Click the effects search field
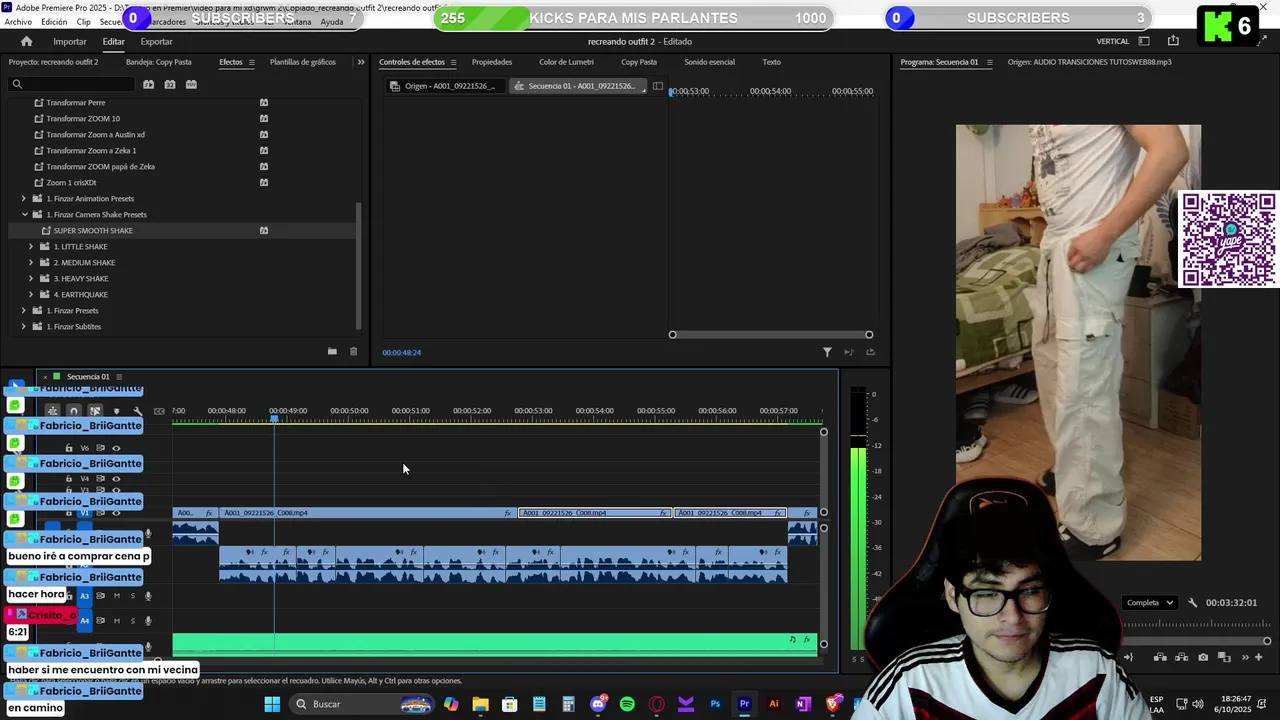The image size is (1280, 720). (70, 84)
